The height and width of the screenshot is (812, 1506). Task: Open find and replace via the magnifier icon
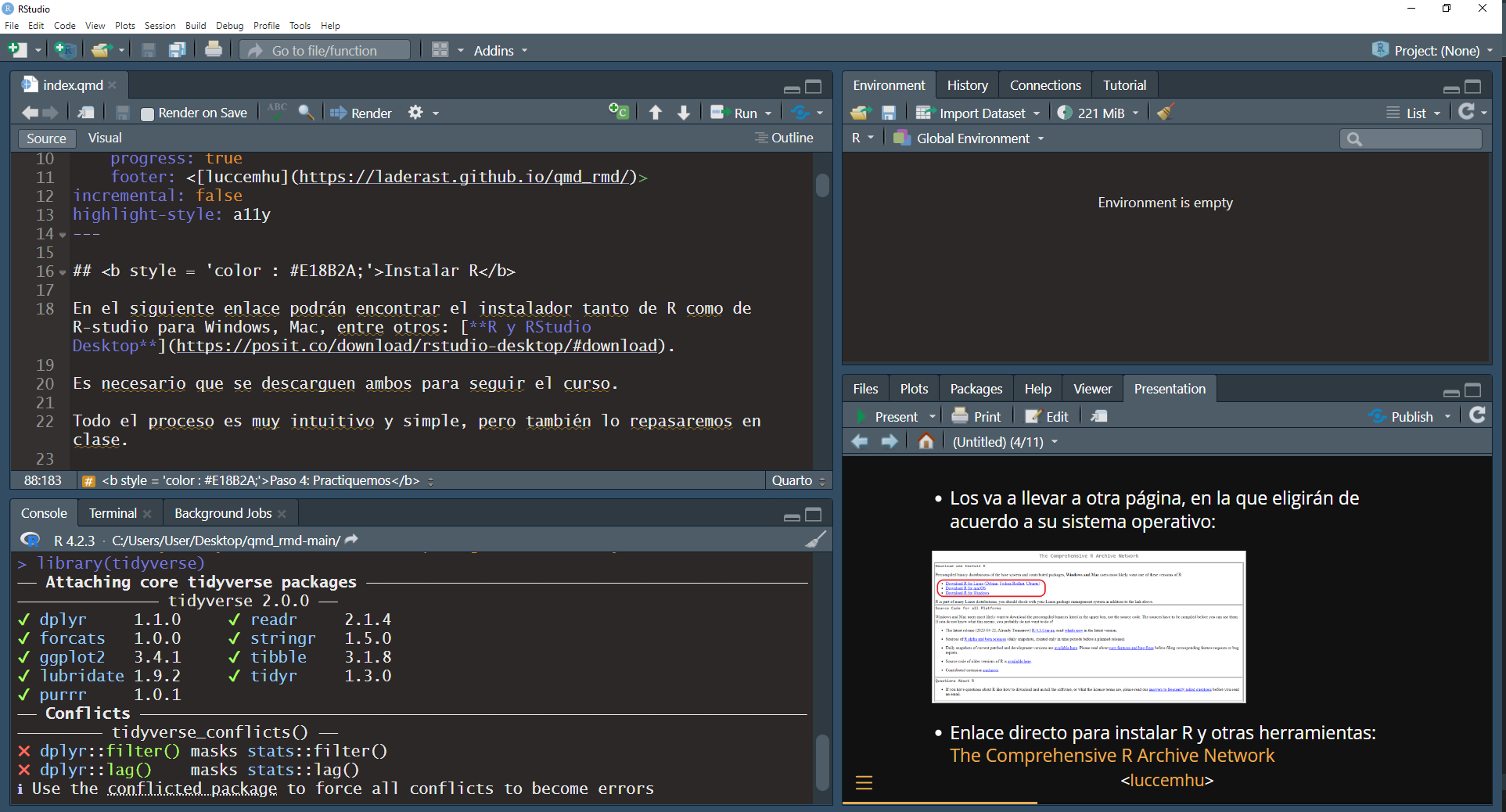[306, 113]
